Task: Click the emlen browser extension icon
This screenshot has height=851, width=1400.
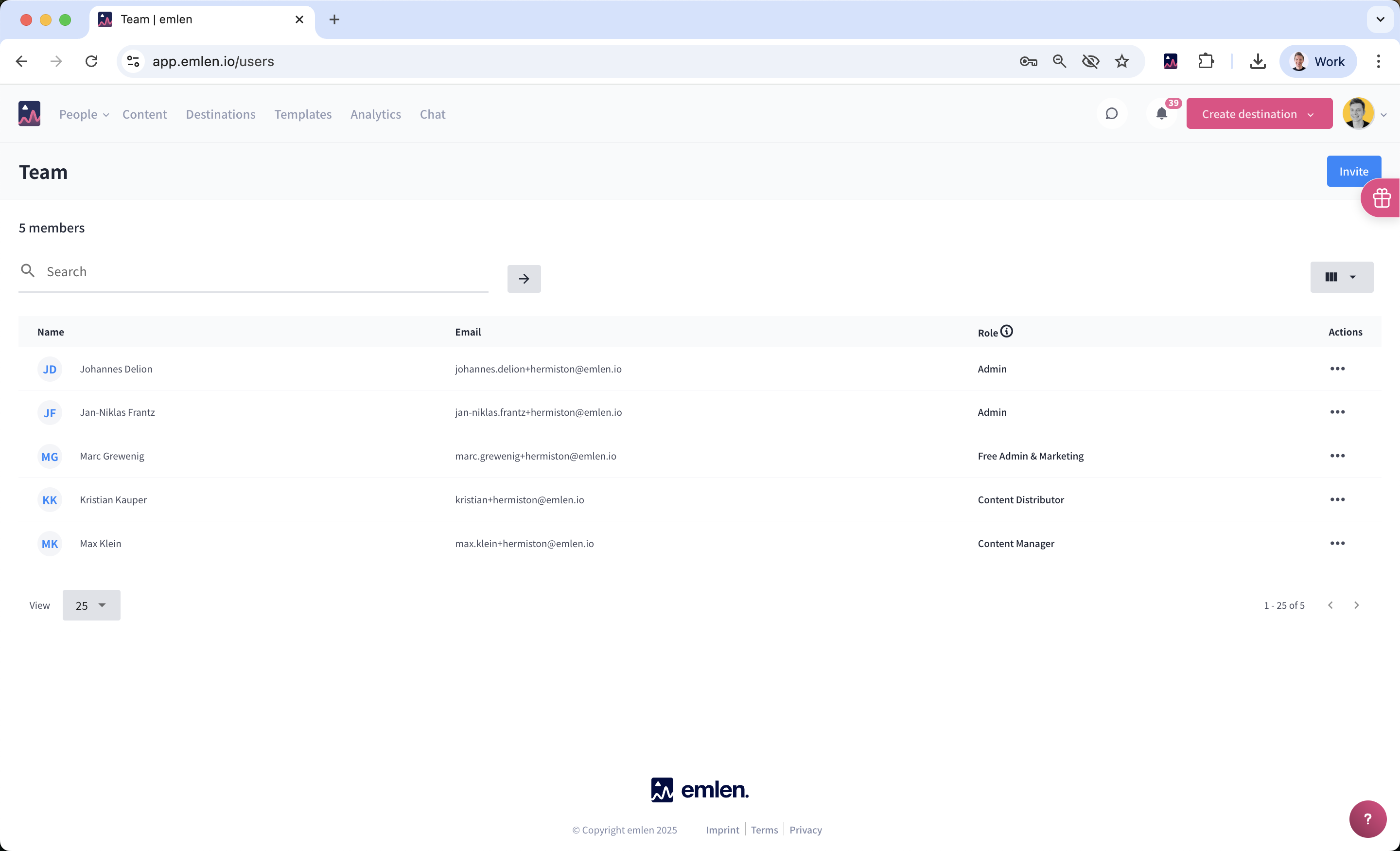Action: [x=1170, y=61]
